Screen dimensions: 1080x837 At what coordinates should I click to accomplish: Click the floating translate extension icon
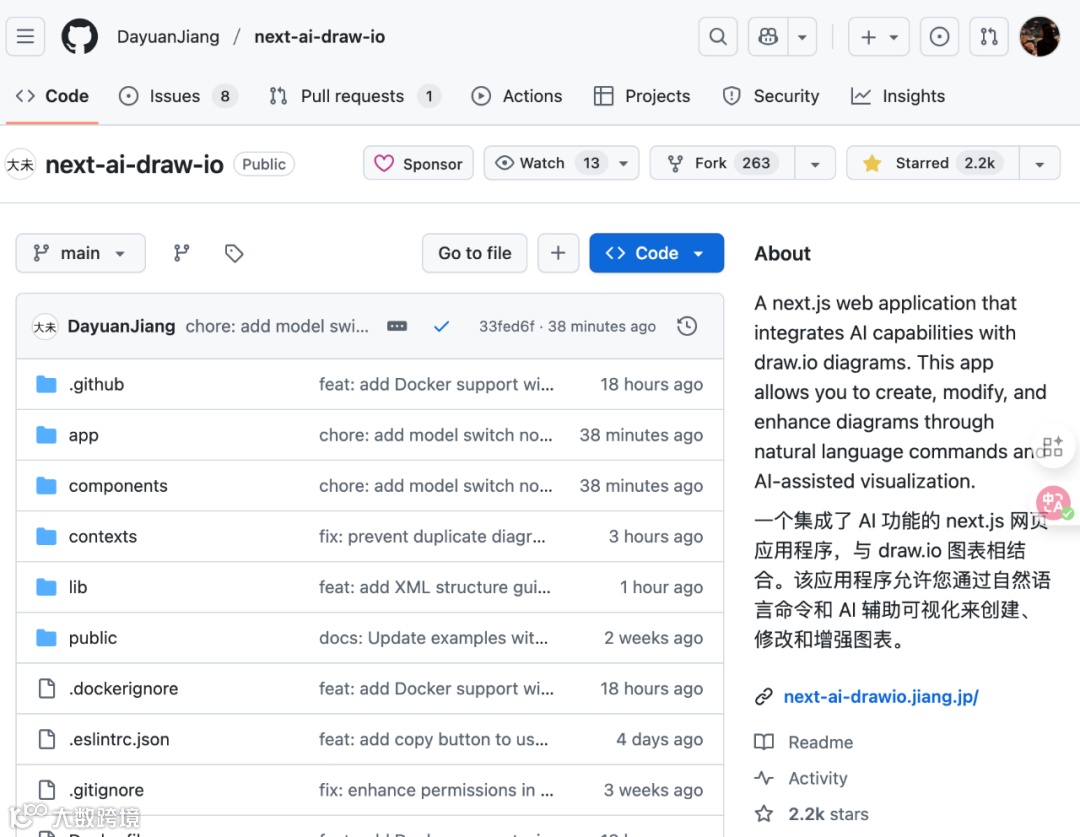[x=1054, y=503]
